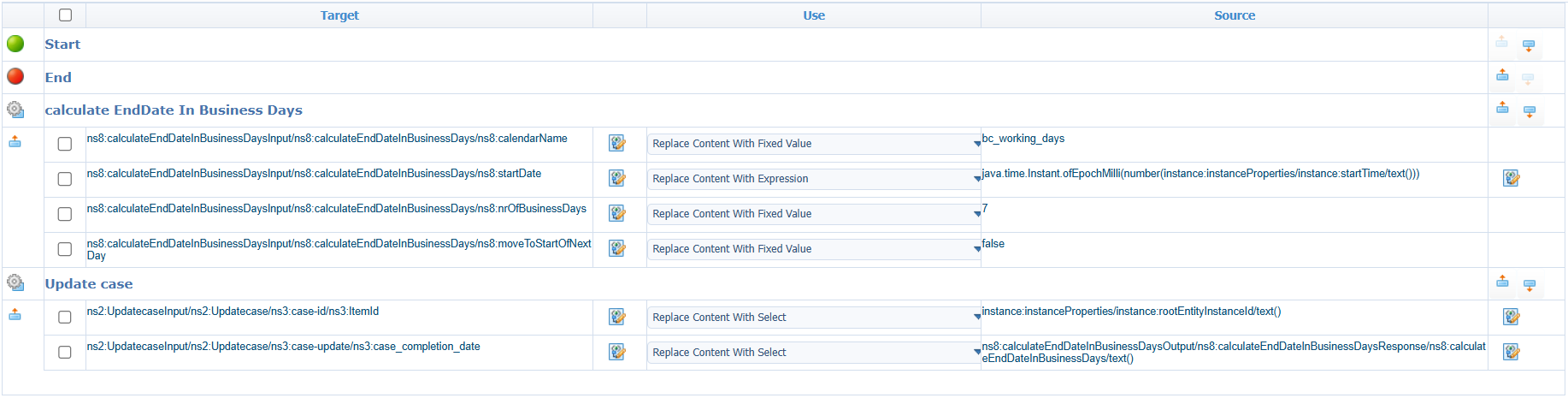Open Use dropdown for calendarName row
The image size is (1568, 398).
pos(813,144)
